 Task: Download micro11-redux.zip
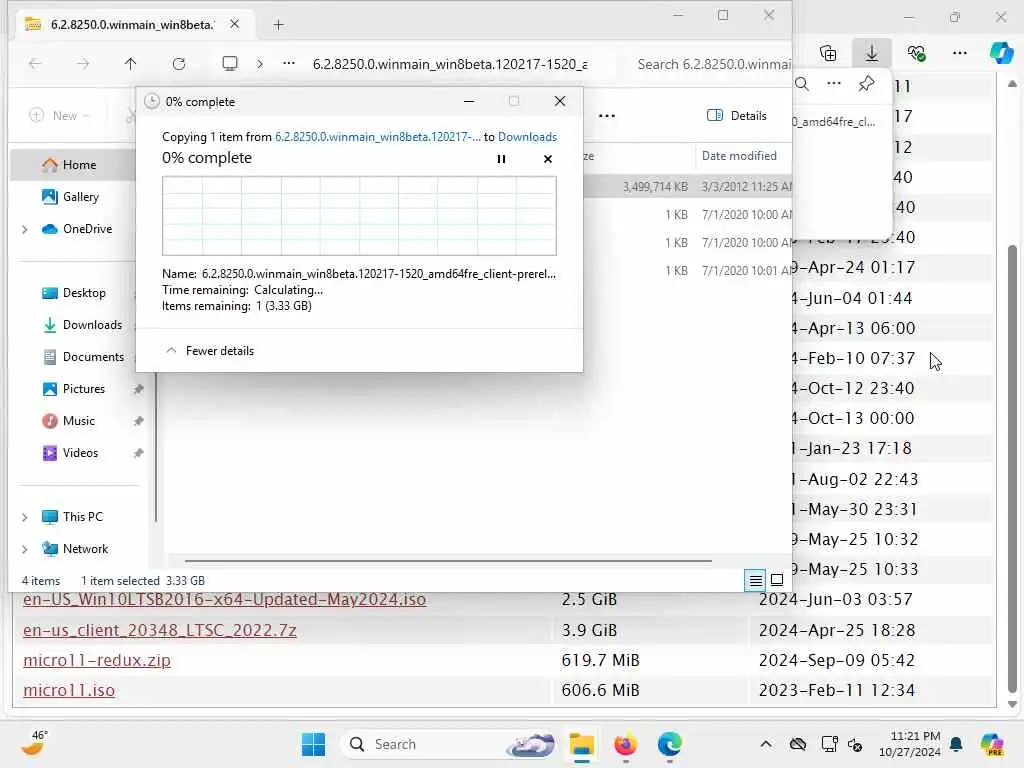(x=97, y=660)
